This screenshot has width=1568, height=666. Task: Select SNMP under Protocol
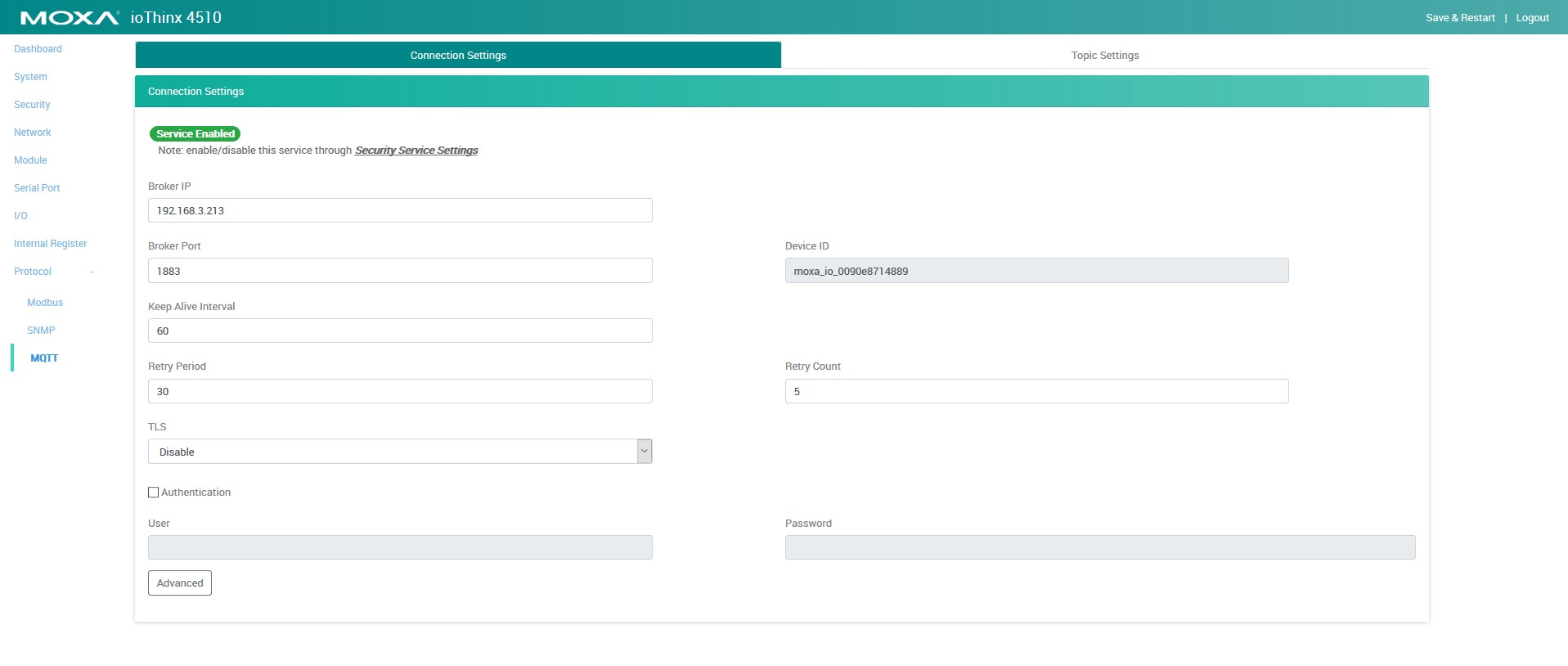coord(41,331)
